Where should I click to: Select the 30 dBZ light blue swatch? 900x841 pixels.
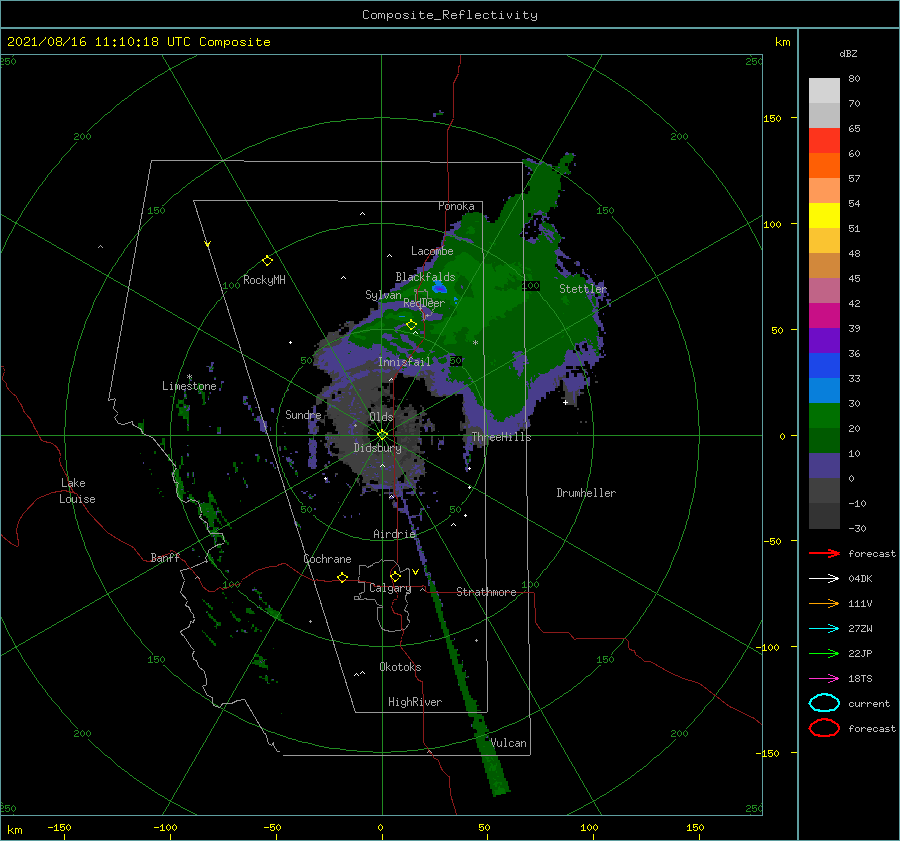[824, 390]
